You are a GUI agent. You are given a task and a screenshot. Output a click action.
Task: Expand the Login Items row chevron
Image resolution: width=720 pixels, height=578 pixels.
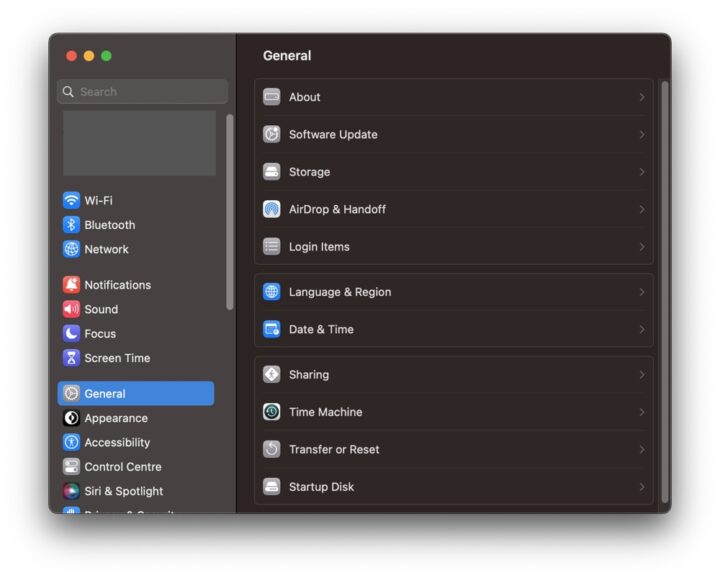[642, 247]
